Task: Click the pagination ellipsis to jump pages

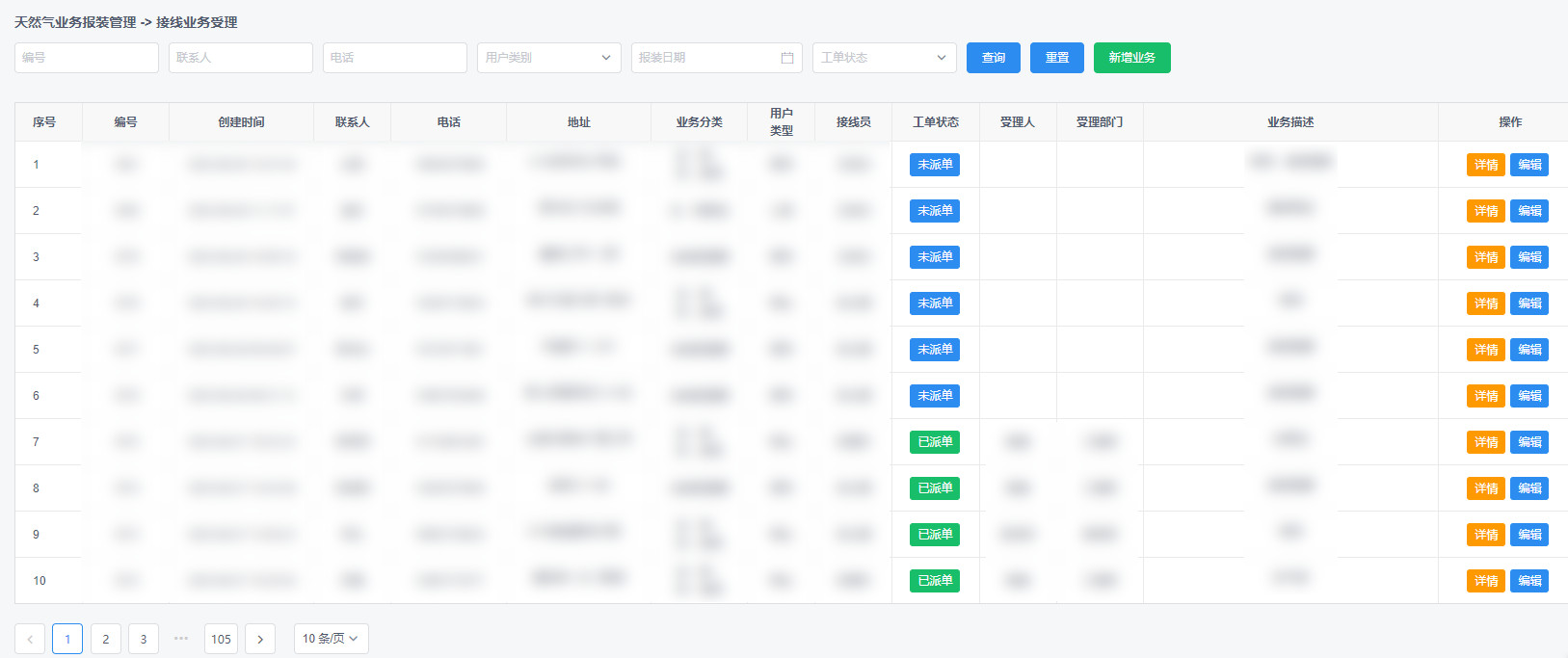Action: (x=181, y=639)
